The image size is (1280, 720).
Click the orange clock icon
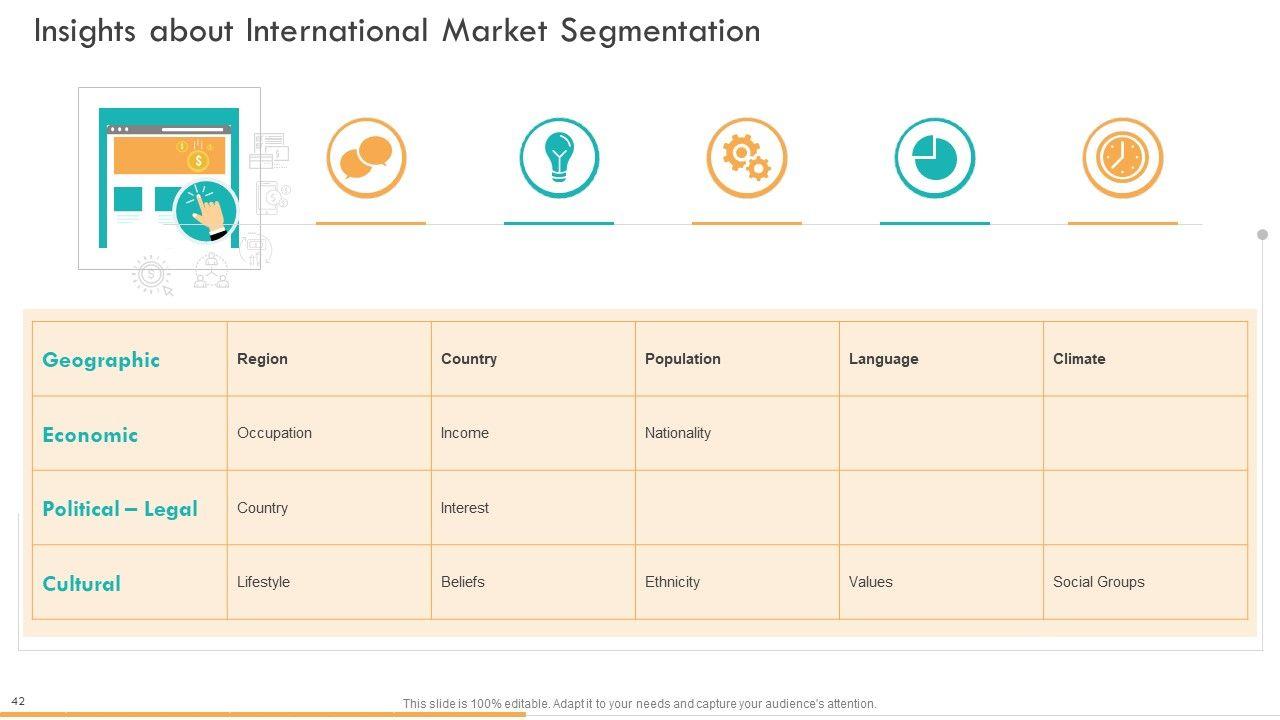click(x=1123, y=158)
